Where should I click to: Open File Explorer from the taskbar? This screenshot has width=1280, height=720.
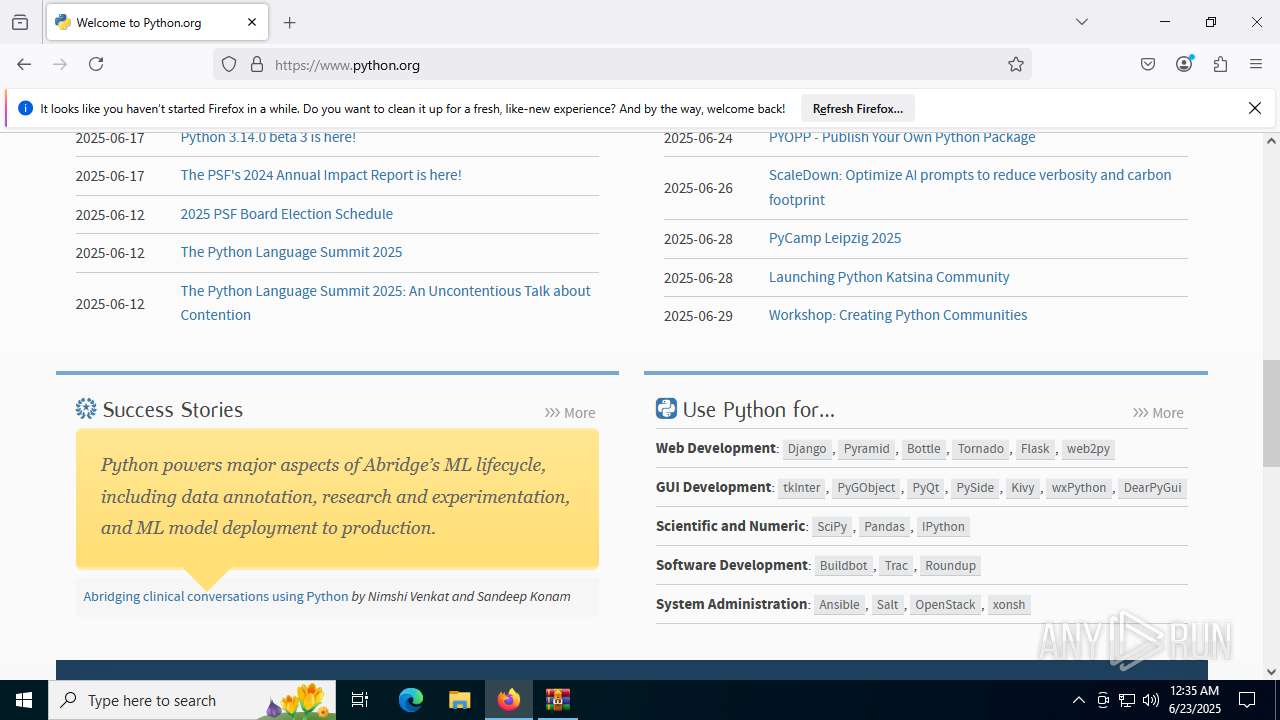459,700
